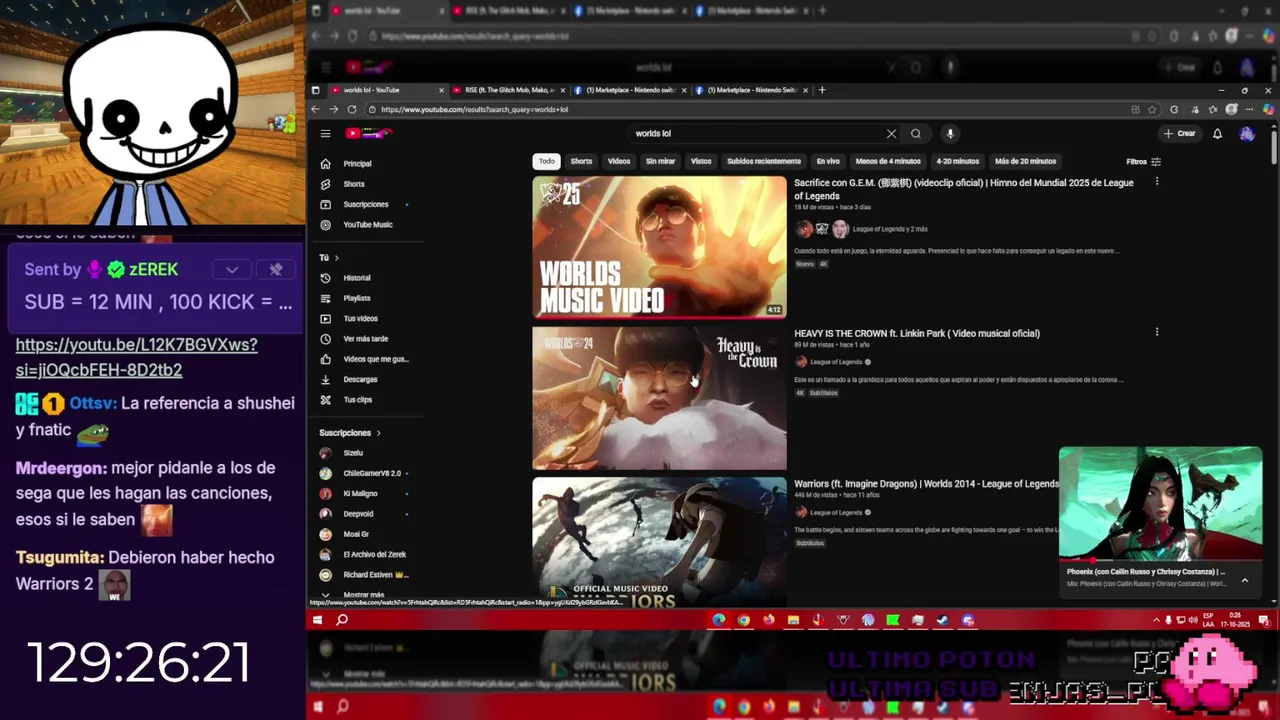This screenshot has height=720, width=1280.
Task: Show hidden system tray icons
Action: (1156, 620)
